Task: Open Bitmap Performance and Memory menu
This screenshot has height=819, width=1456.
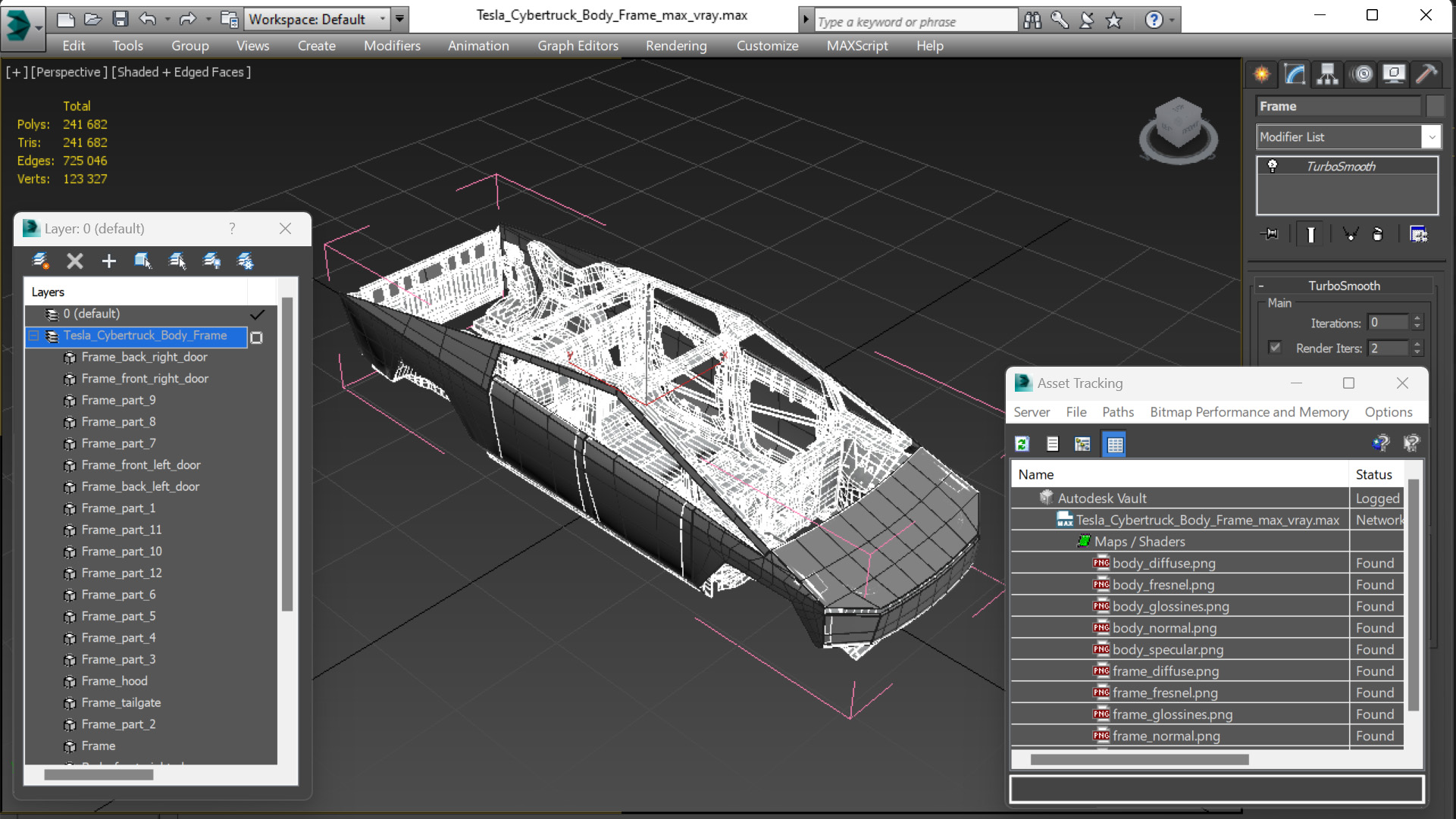Action: pos(1249,412)
